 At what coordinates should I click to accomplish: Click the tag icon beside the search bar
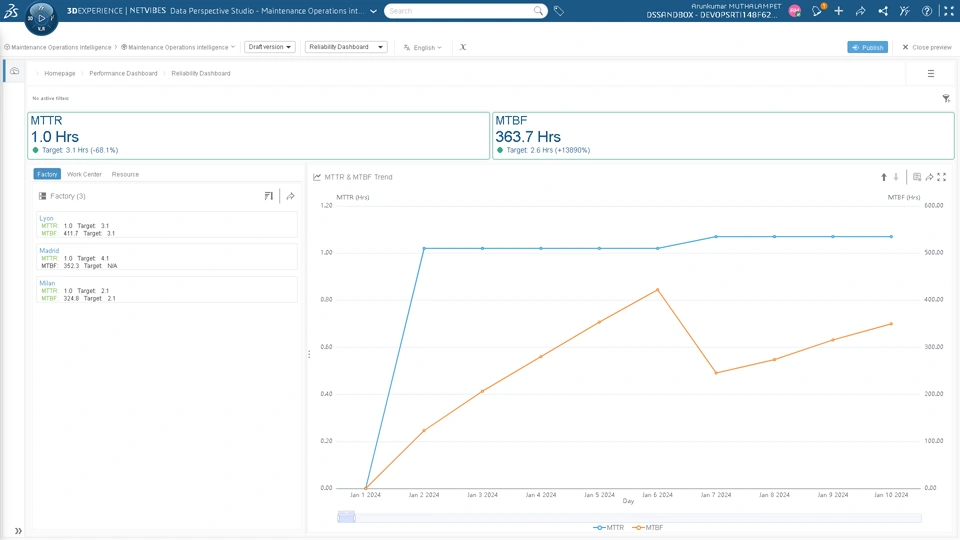(x=559, y=11)
